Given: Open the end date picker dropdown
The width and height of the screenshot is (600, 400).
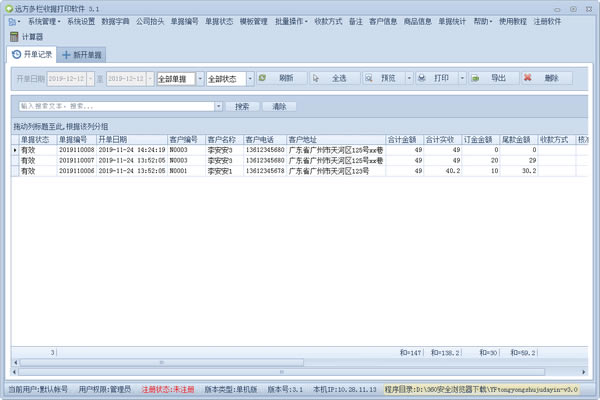Looking at the screenshot, I should pos(150,79).
